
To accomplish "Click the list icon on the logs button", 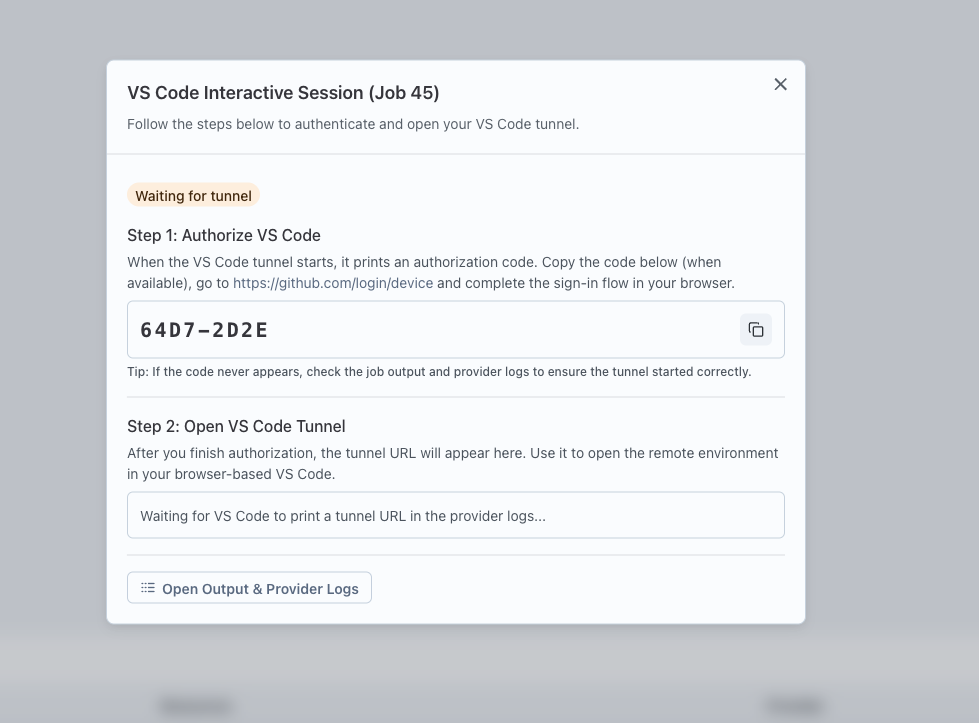I will (148, 588).
